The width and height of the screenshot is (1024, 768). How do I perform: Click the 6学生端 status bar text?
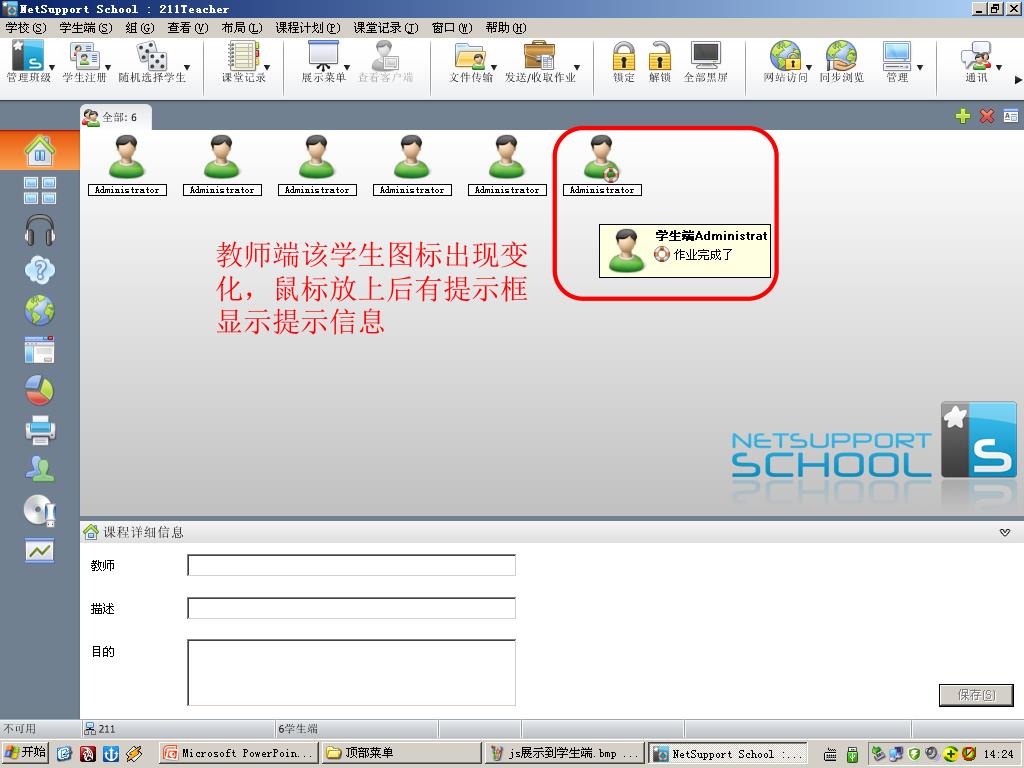click(298, 729)
